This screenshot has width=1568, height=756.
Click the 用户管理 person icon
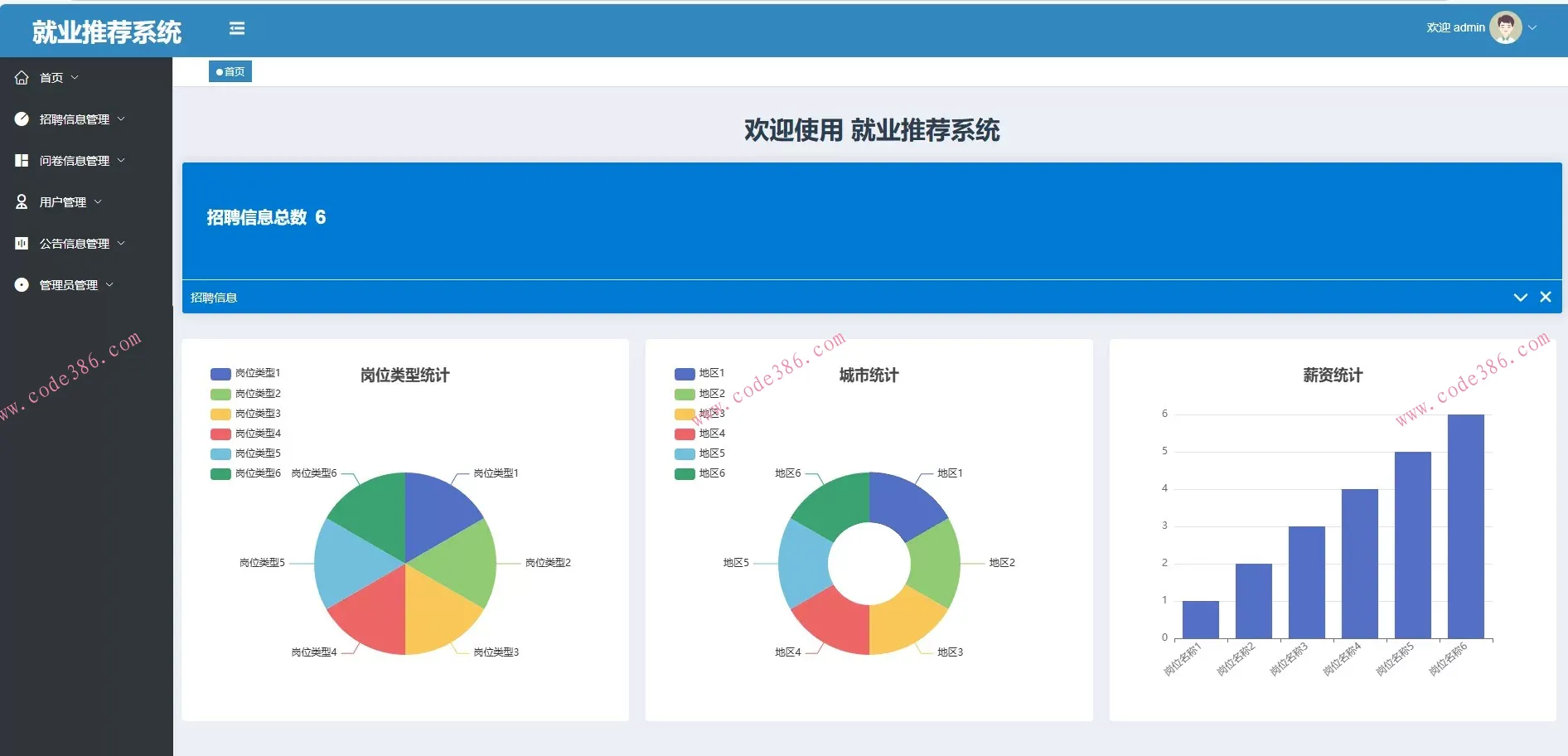point(22,202)
